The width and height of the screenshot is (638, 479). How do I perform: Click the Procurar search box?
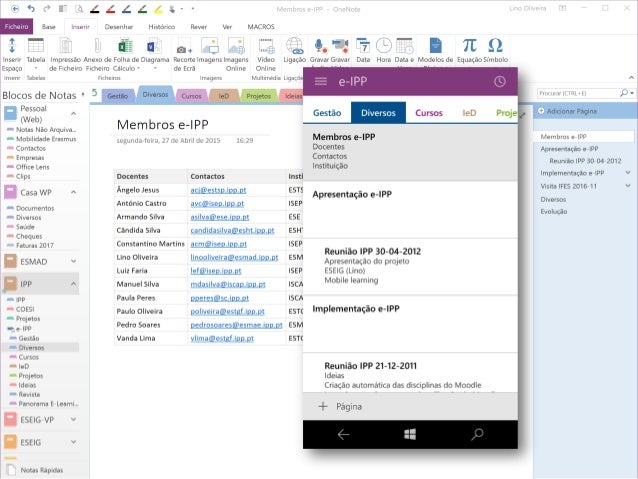pyautogui.click(x=580, y=93)
